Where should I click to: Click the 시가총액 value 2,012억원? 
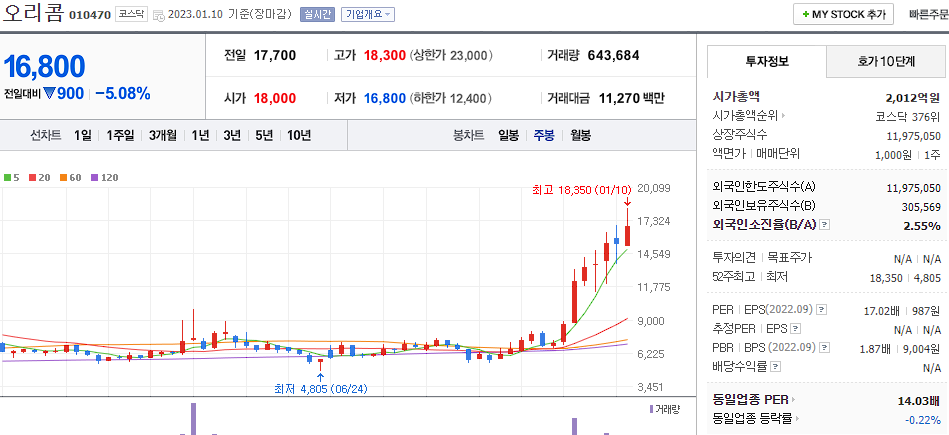[912, 97]
